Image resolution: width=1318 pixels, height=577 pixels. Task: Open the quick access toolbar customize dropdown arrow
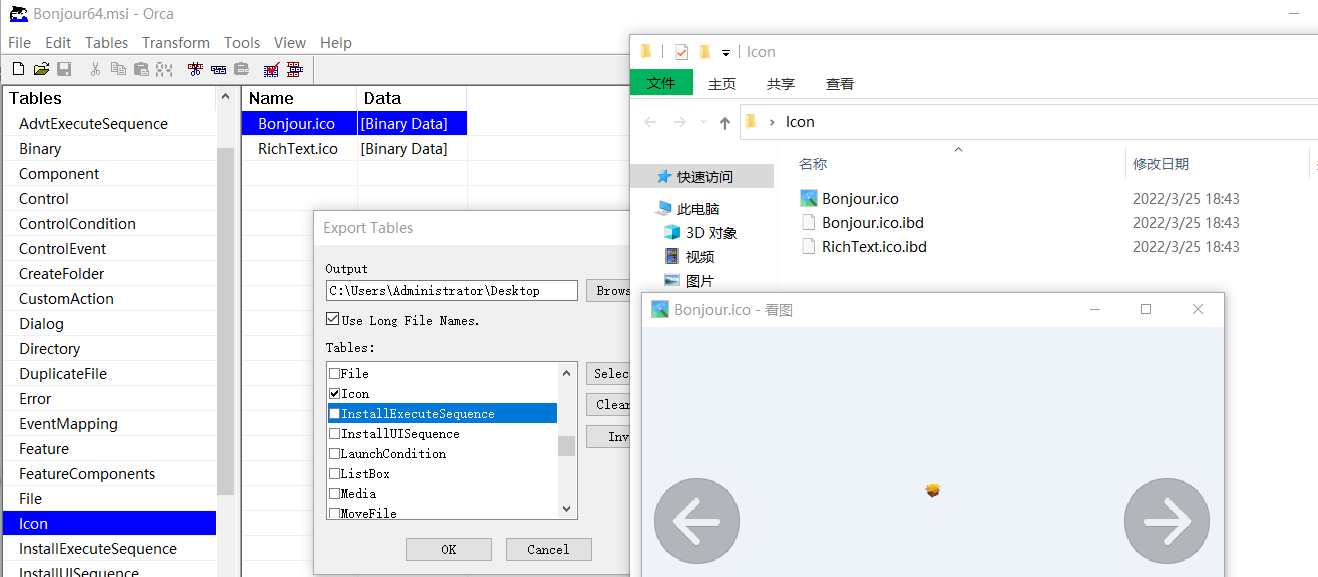[726, 52]
